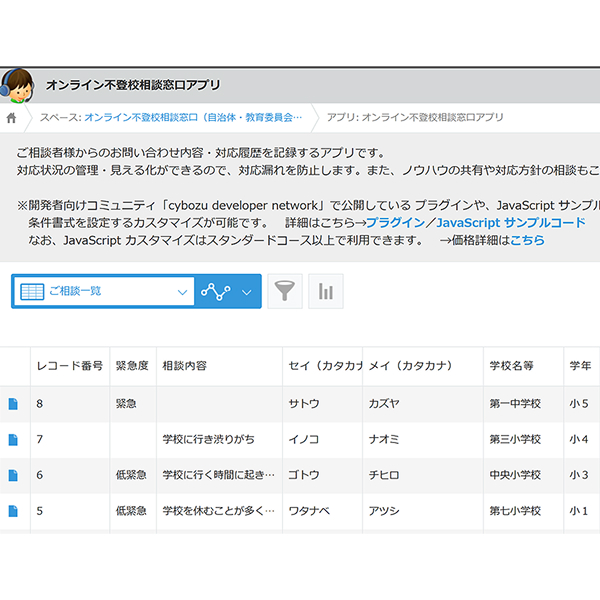Select the アプリ breadcrumb item

(x=415, y=118)
